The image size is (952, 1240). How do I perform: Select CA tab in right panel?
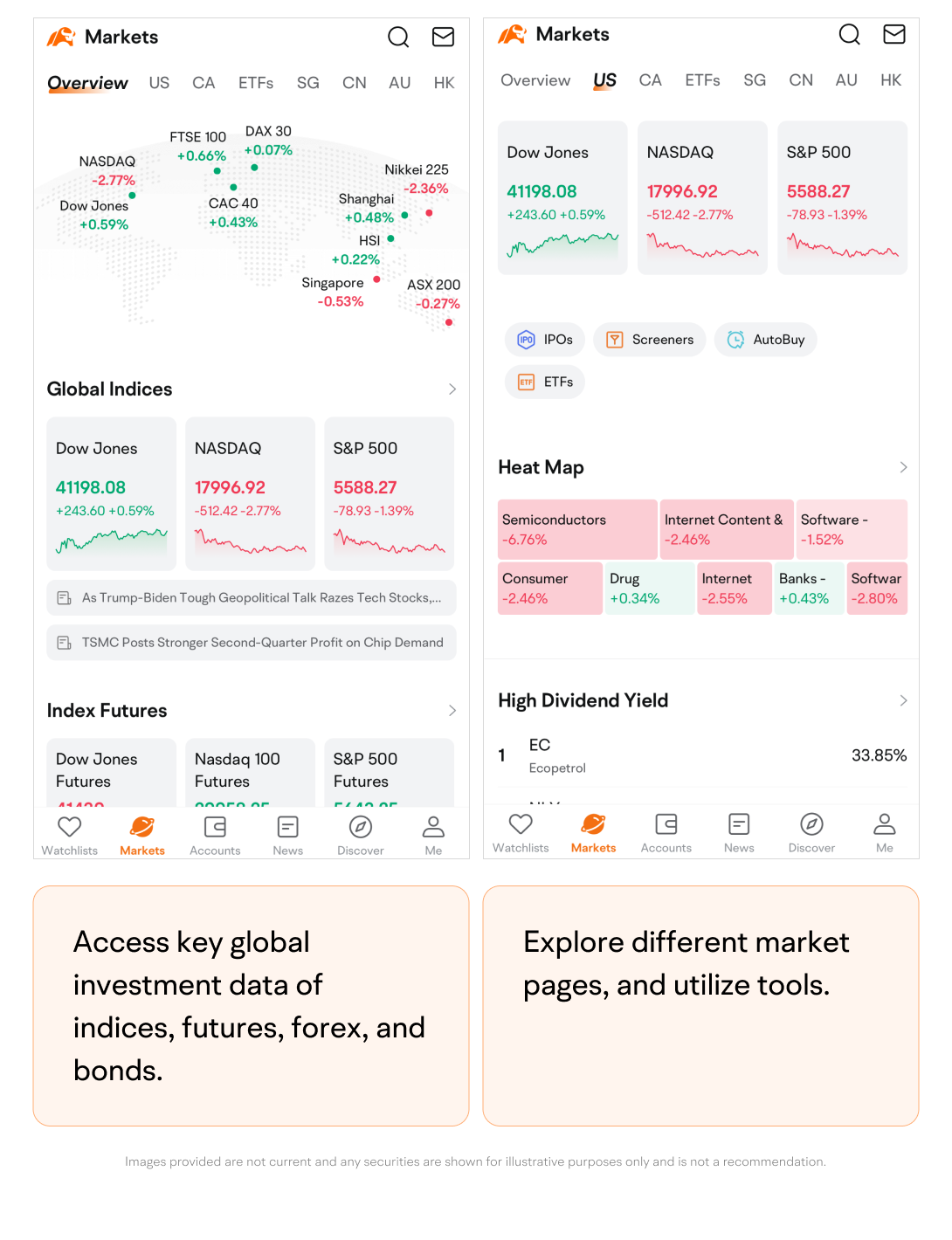click(x=650, y=80)
